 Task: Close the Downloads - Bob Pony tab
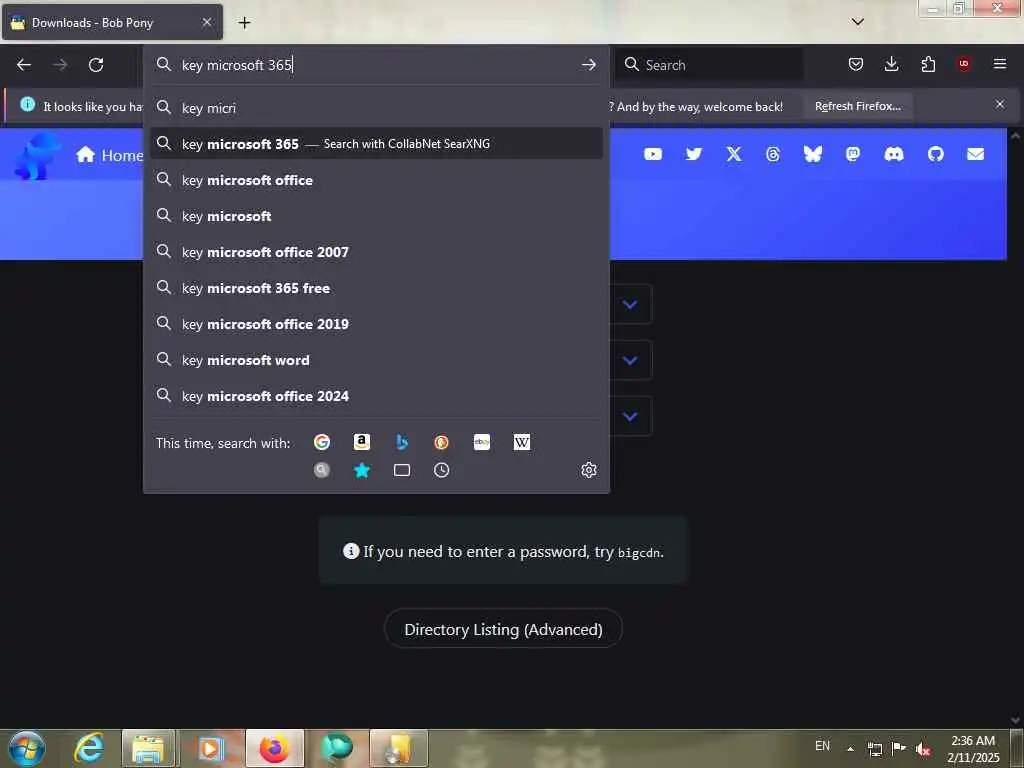[206, 22]
